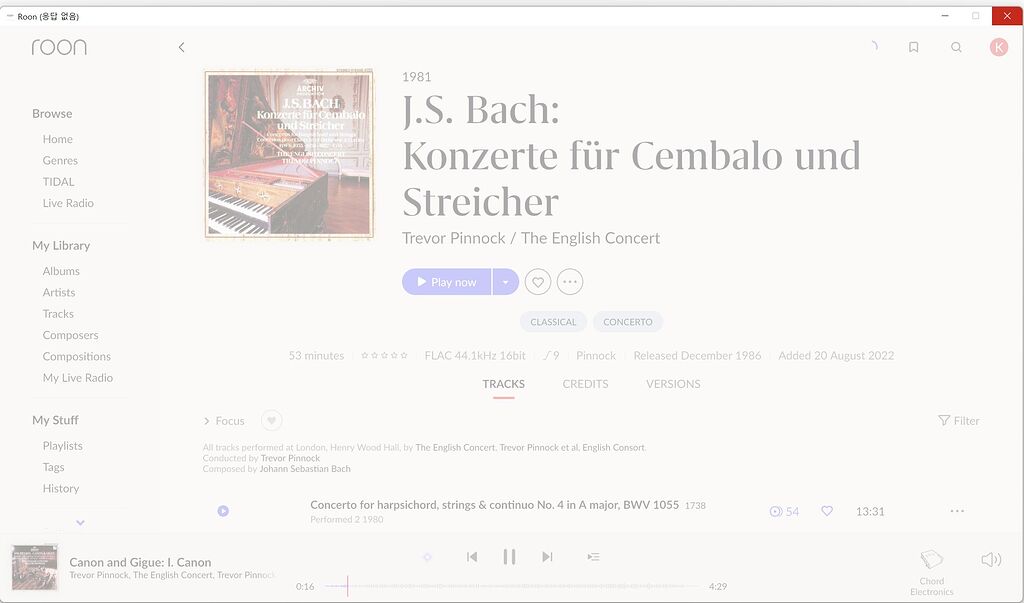The height and width of the screenshot is (603, 1024).
Task: Click the back navigation arrow
Action: pyautogui.click(x=182, y=47)
